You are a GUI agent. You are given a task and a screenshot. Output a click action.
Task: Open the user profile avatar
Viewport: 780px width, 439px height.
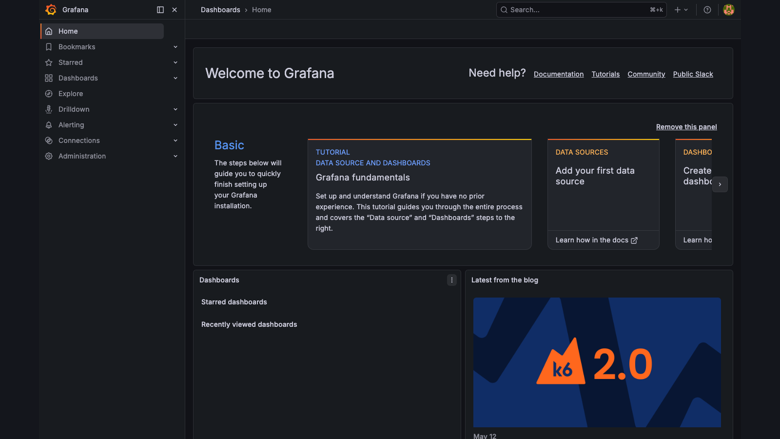pyautogui.click(x=728, y=9)
